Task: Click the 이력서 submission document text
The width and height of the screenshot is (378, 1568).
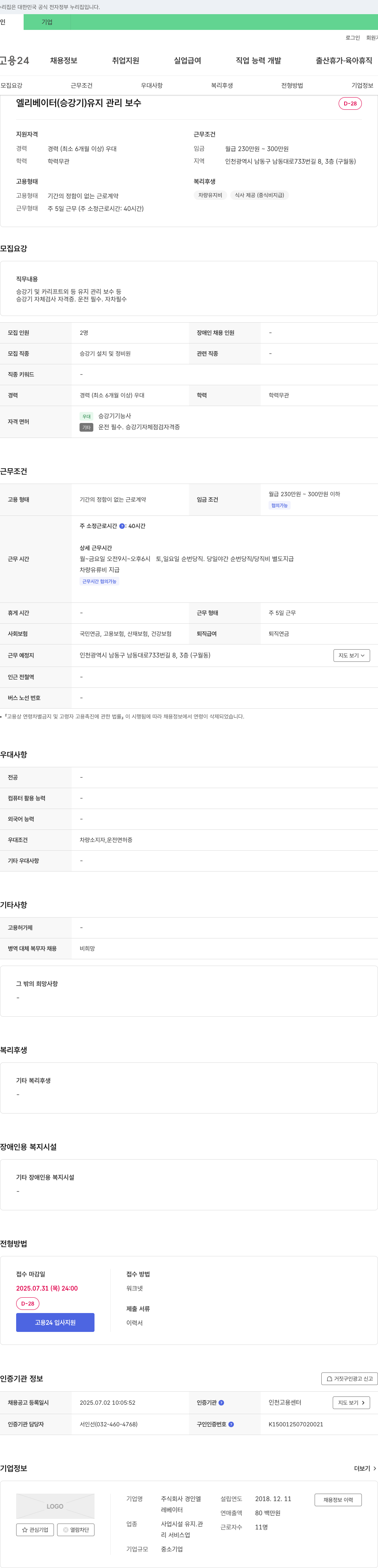Action: tap(135, 1323)
